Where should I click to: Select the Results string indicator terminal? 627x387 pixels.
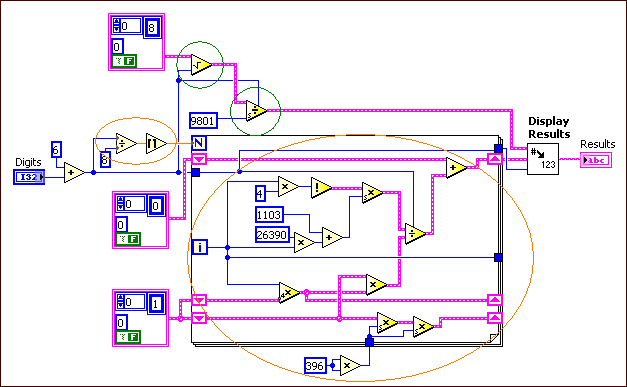click(596, 160)
